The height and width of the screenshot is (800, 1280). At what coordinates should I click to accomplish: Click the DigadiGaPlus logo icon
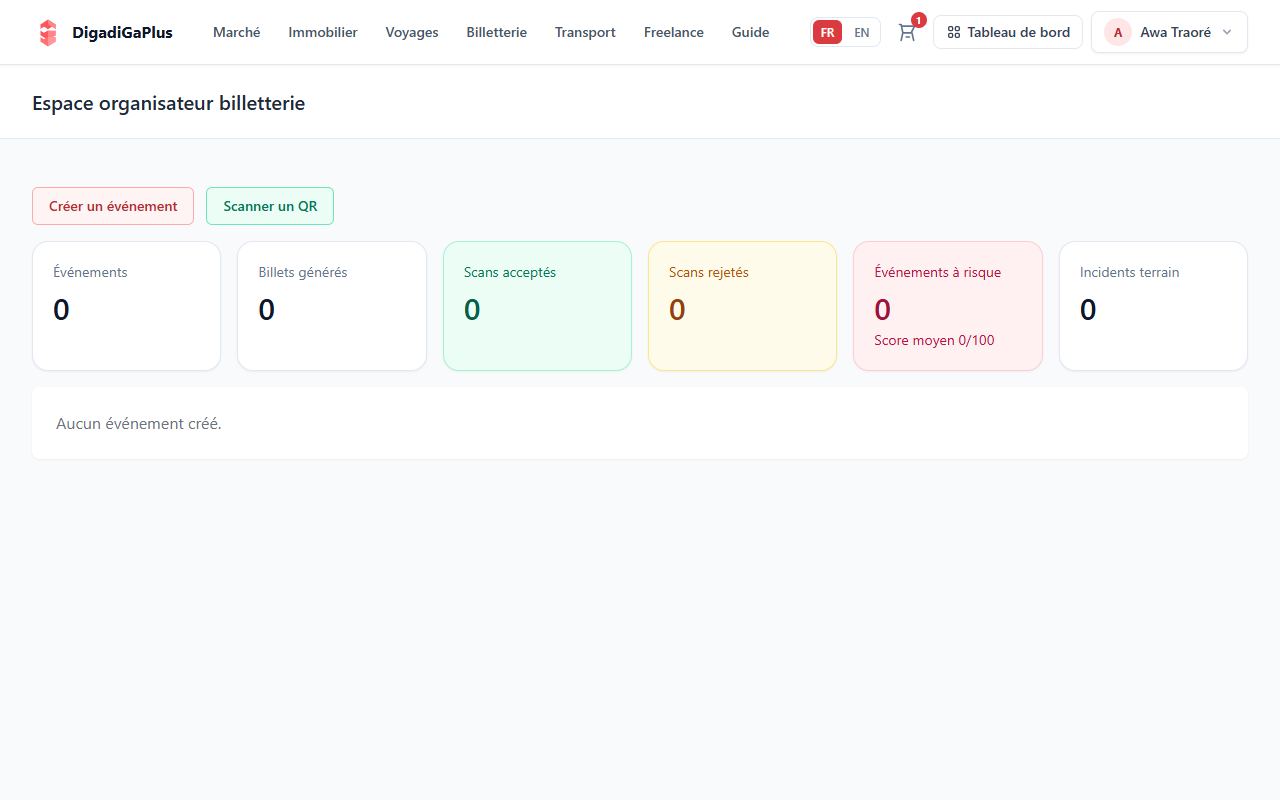(48, 33)
